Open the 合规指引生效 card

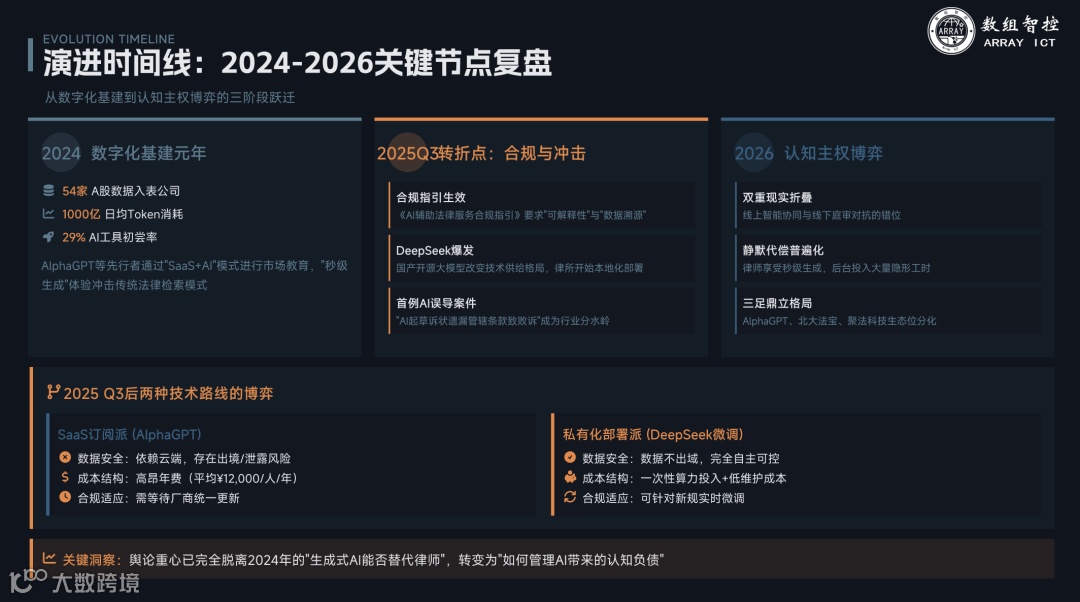pyautogui.click(x=541, y=205)
